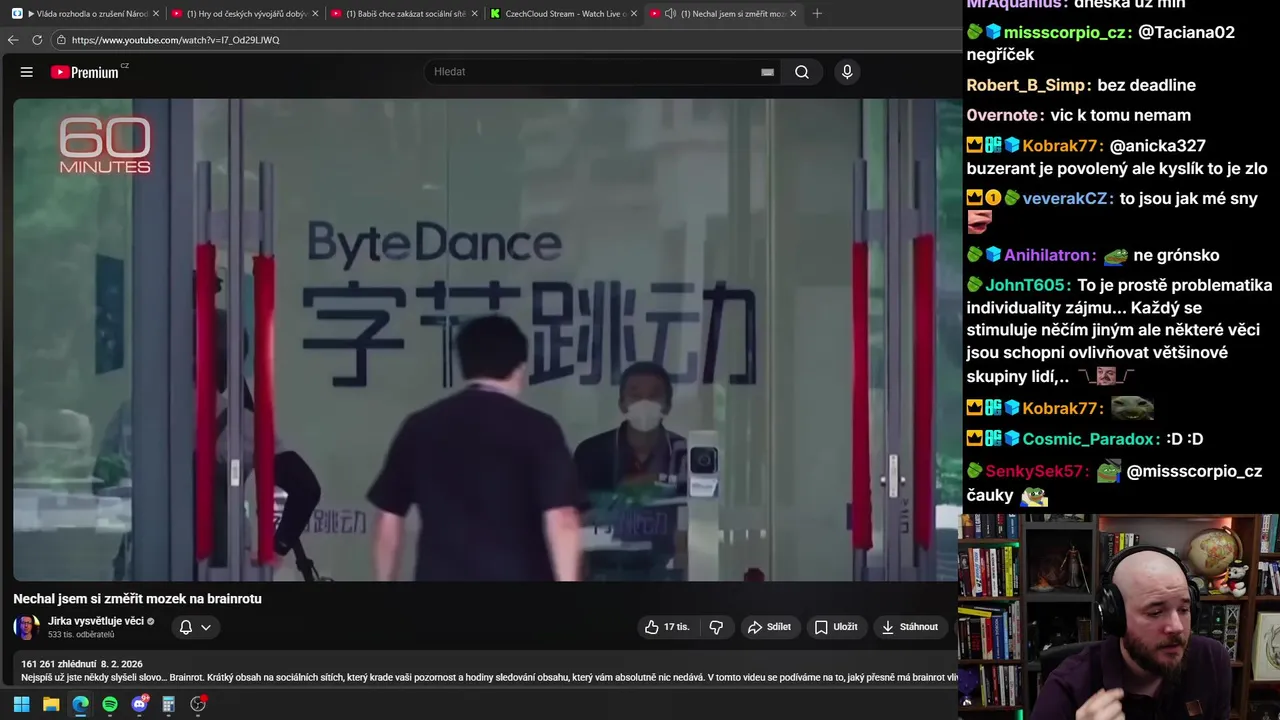Open File Explorer from the taskbar

tap(51, 704)
